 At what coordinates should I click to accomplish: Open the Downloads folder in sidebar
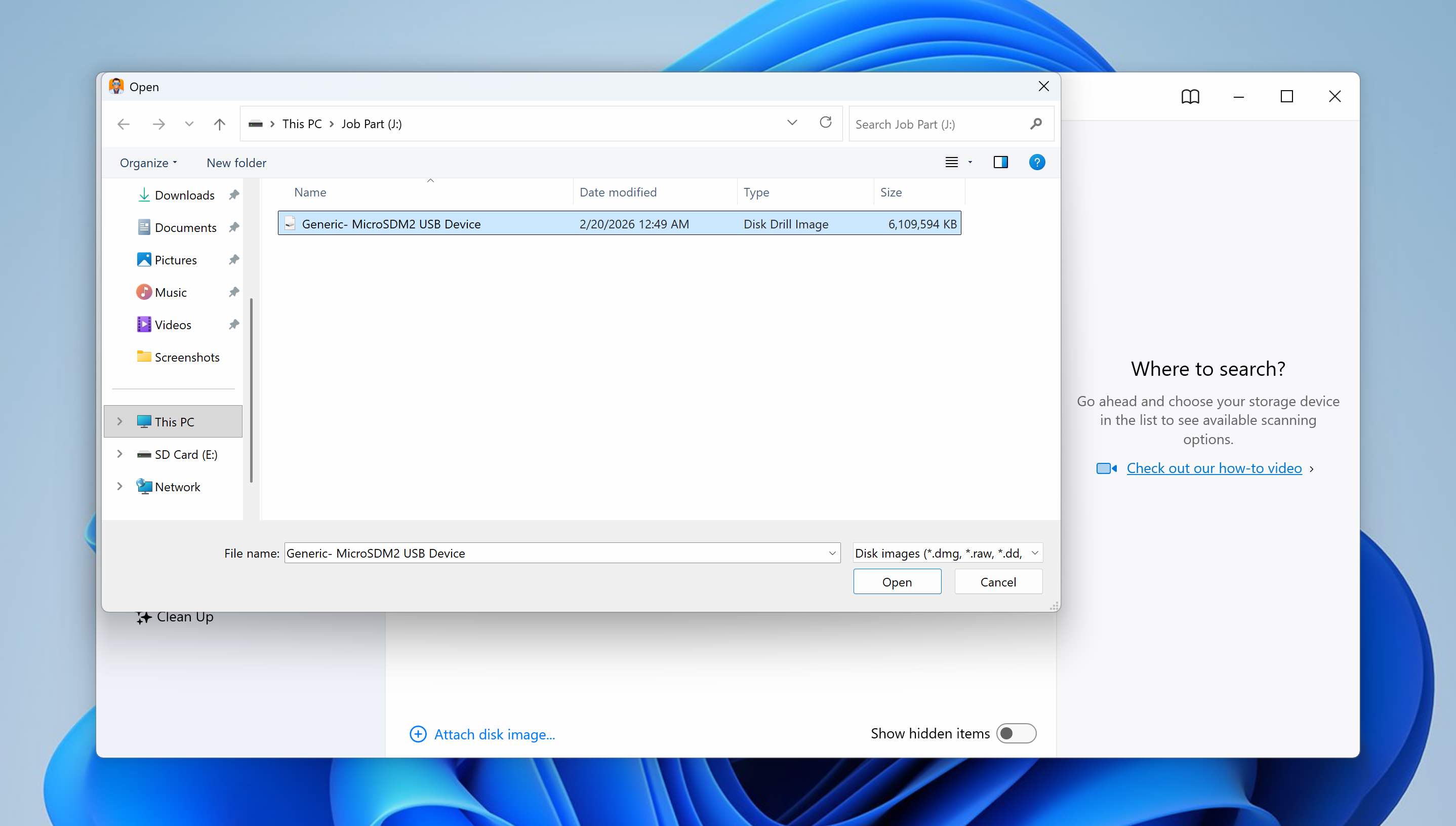184,194
